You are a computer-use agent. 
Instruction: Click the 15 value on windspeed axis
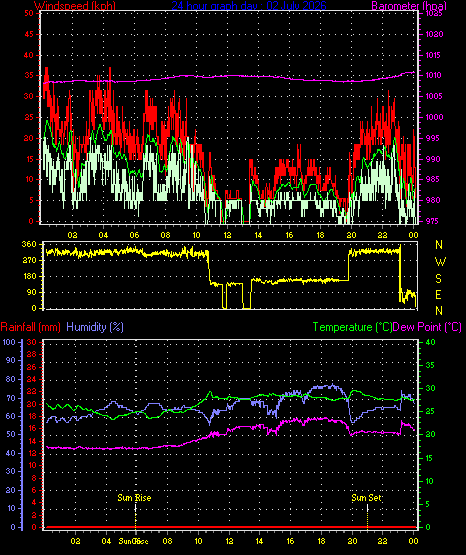tap(29, 159)
